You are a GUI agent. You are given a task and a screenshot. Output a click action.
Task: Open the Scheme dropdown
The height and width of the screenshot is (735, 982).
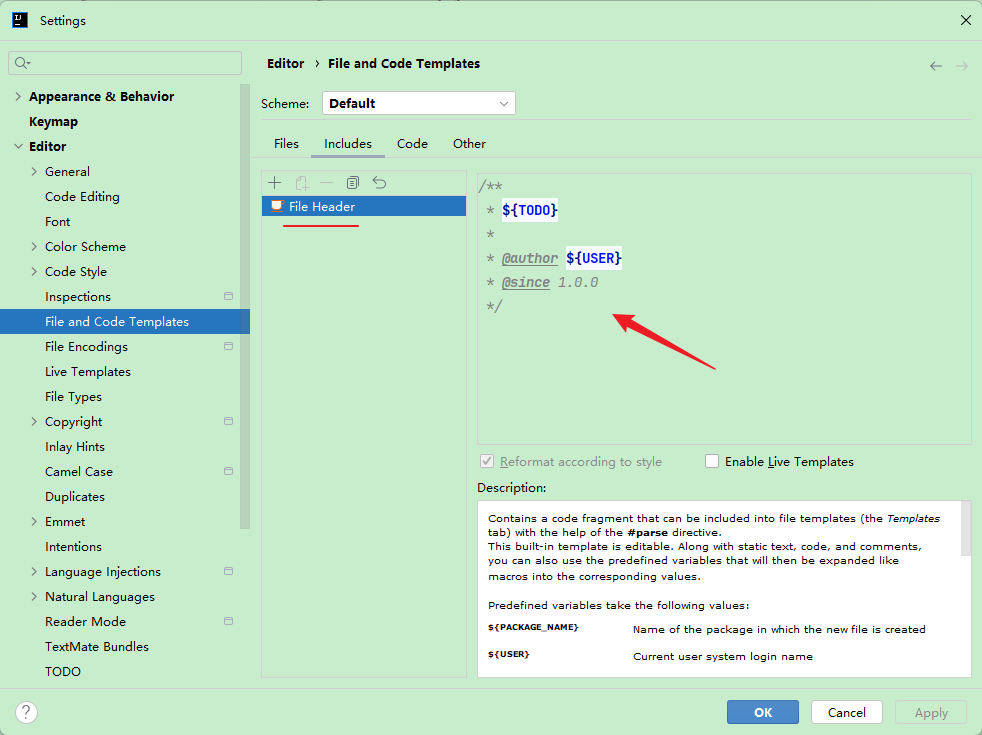[x=418, y=103]
